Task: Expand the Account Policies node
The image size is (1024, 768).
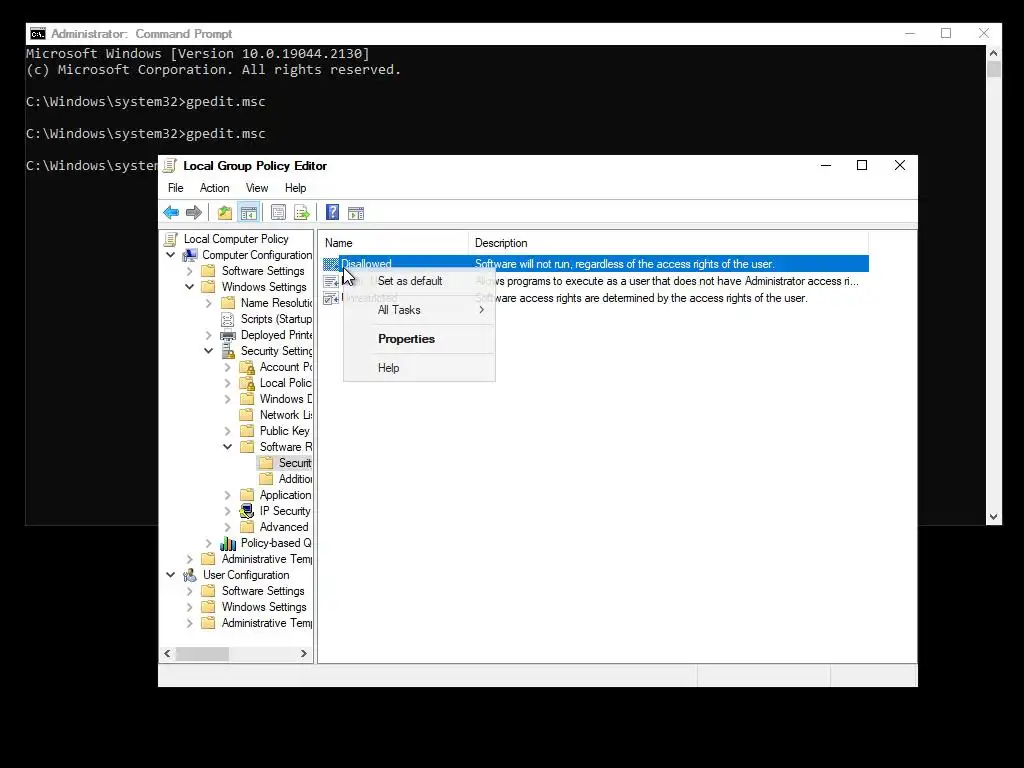Action: 228,367
